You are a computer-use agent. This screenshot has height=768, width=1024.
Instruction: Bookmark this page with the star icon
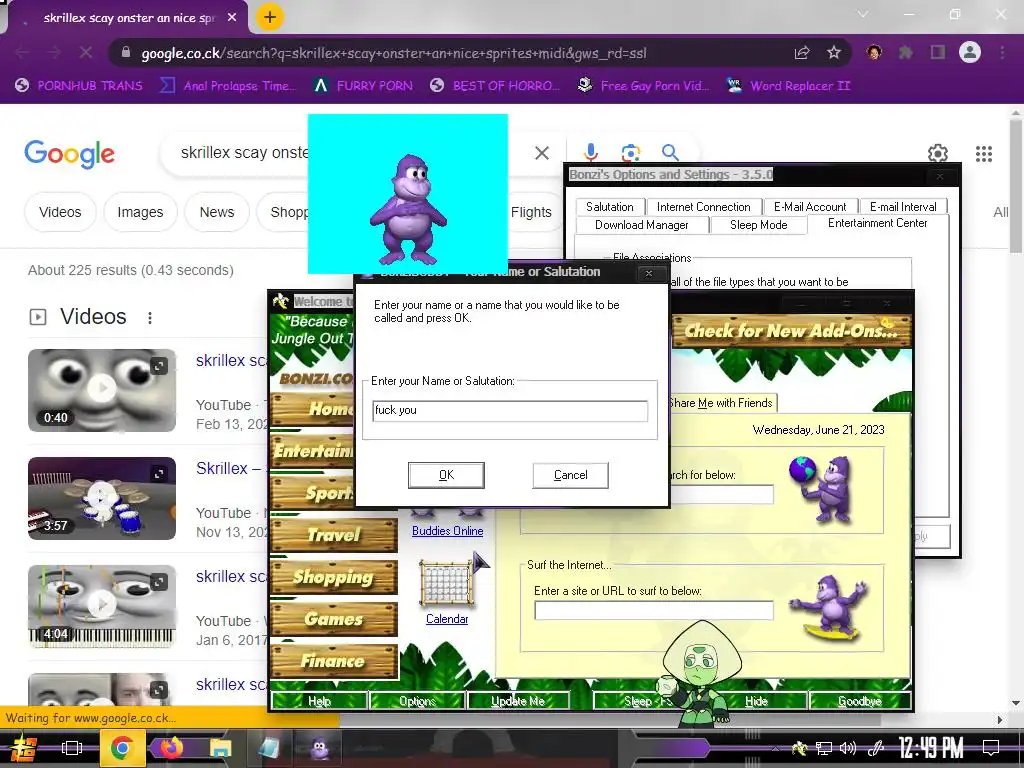(x=834, y=53)
